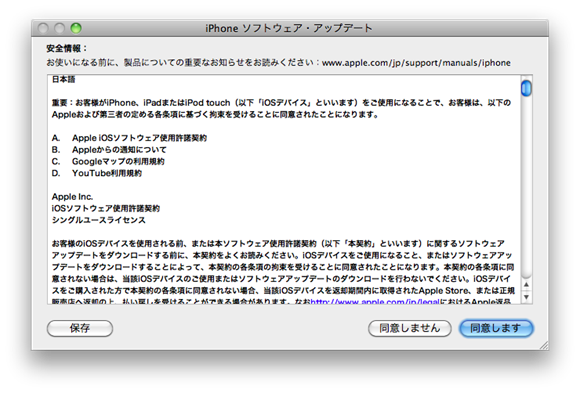Screen dimensions: 580x393
Task: Click the www.apple.com/jp/support/manuals/iphone URL text
Action: (416, 63)
